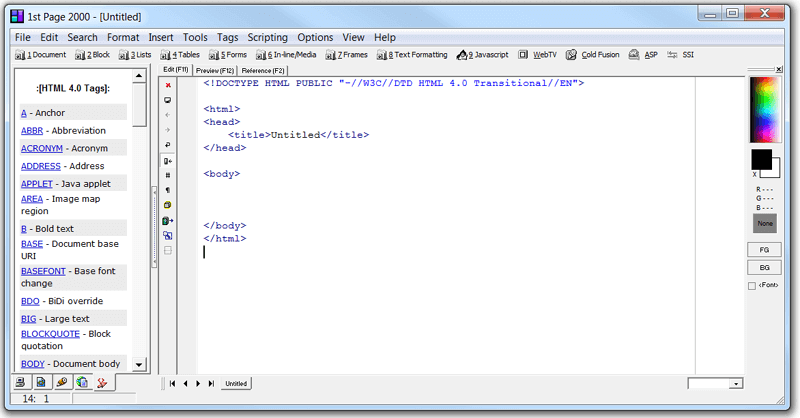The height and width of the screenshot is (418, 800).
Task: Close the color panel with its X
Action: point(779,69)
